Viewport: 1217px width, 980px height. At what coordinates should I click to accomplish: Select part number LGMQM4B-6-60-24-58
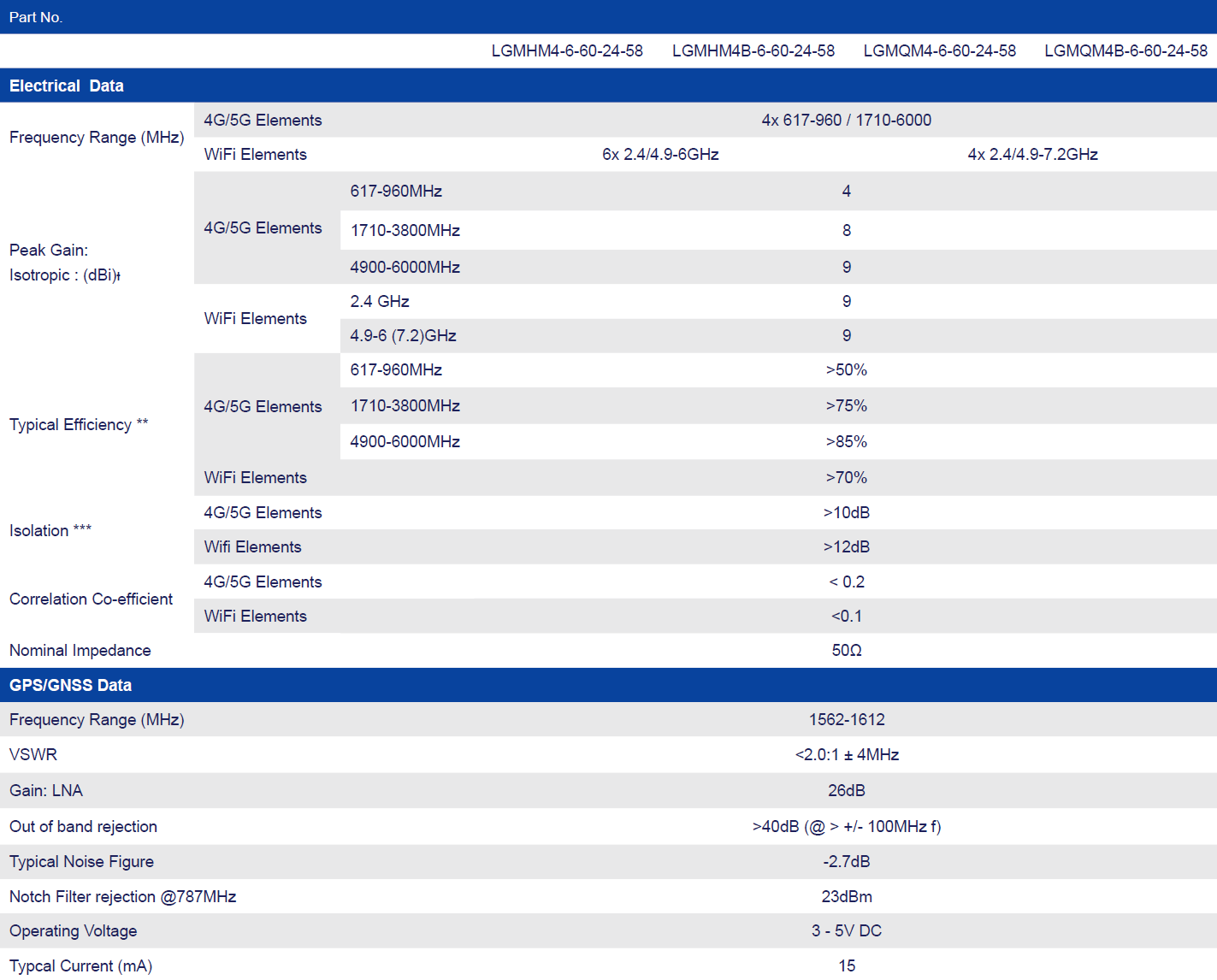[x=1125, y=51]
